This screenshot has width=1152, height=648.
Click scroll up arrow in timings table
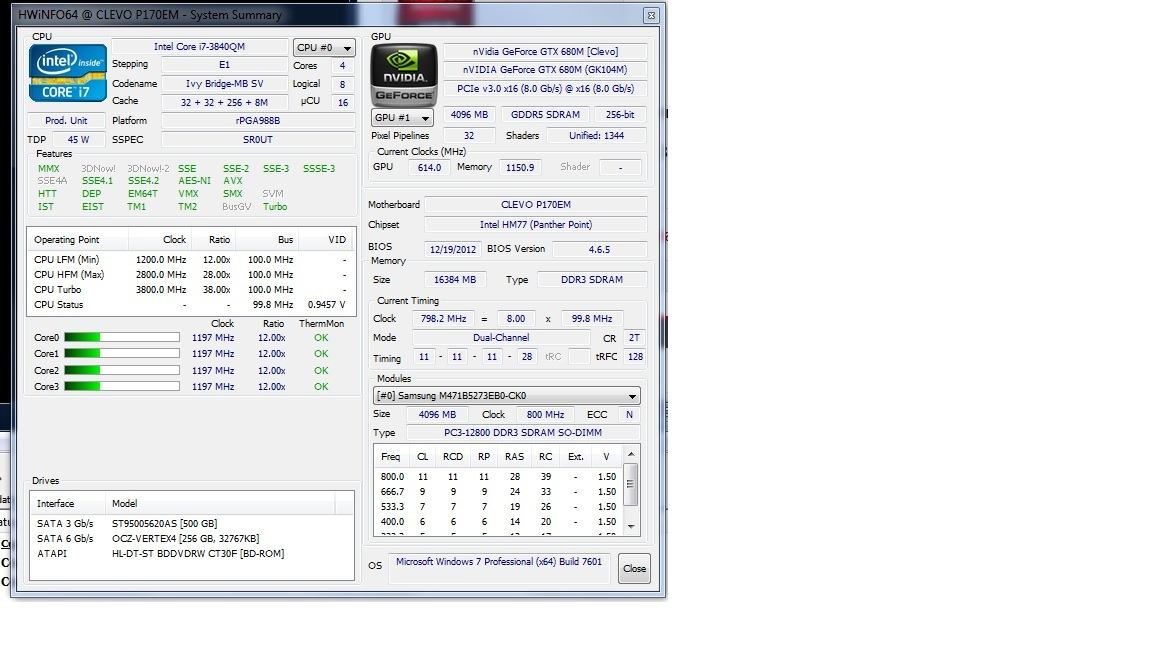(630, 454)
